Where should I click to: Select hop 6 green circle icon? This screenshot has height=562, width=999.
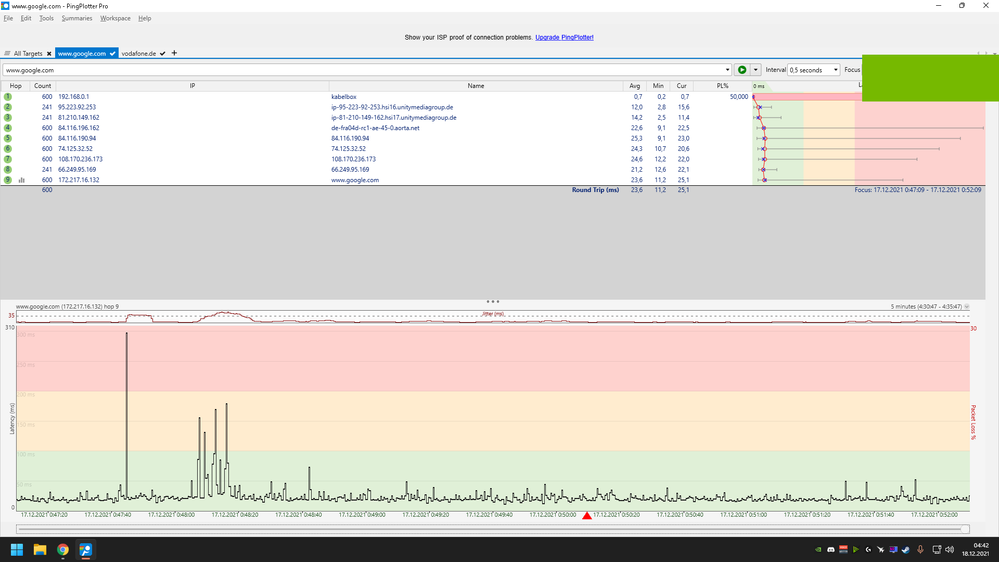8,148
